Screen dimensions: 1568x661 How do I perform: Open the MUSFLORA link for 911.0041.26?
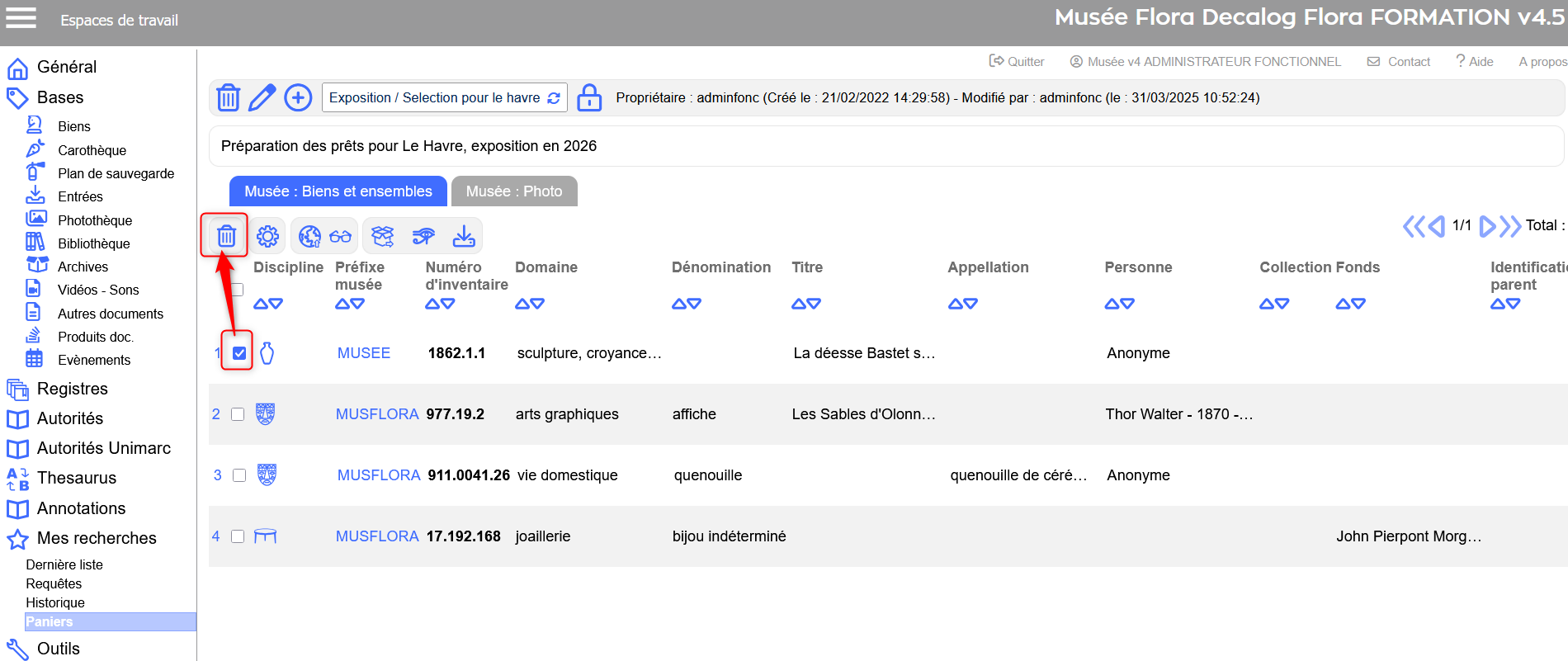379,475
